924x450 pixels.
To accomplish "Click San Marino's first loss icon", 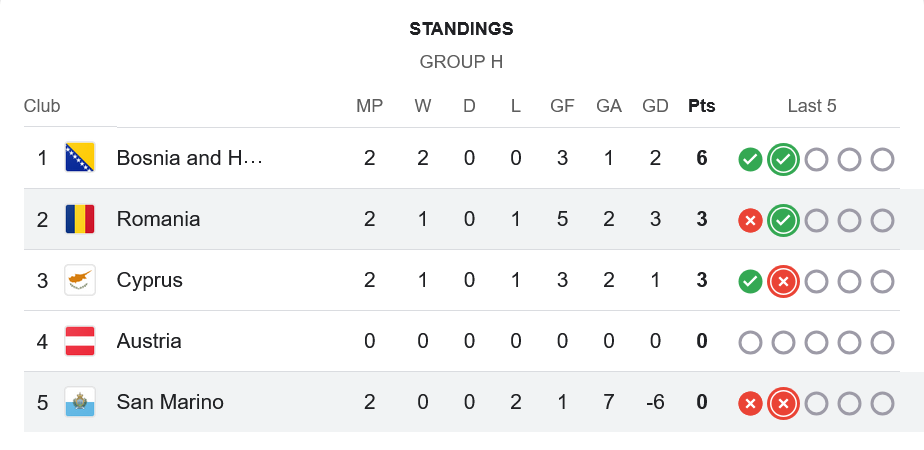I will point(750,403).
